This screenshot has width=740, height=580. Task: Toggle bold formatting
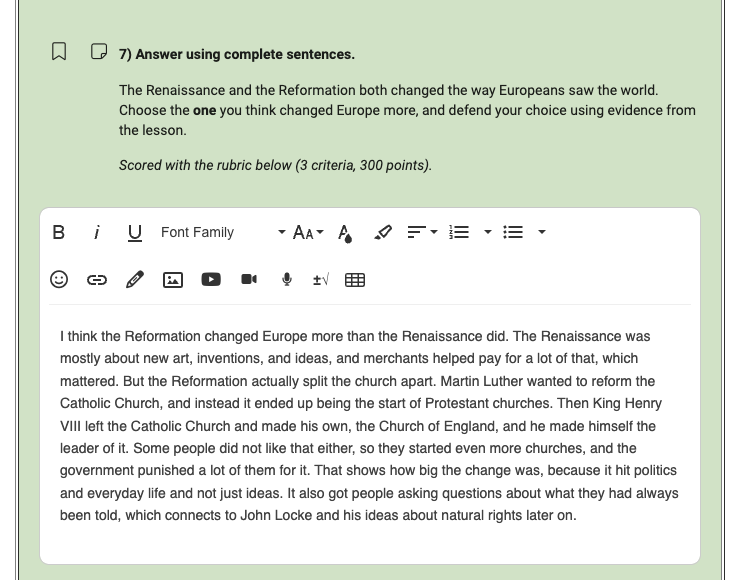59,232
